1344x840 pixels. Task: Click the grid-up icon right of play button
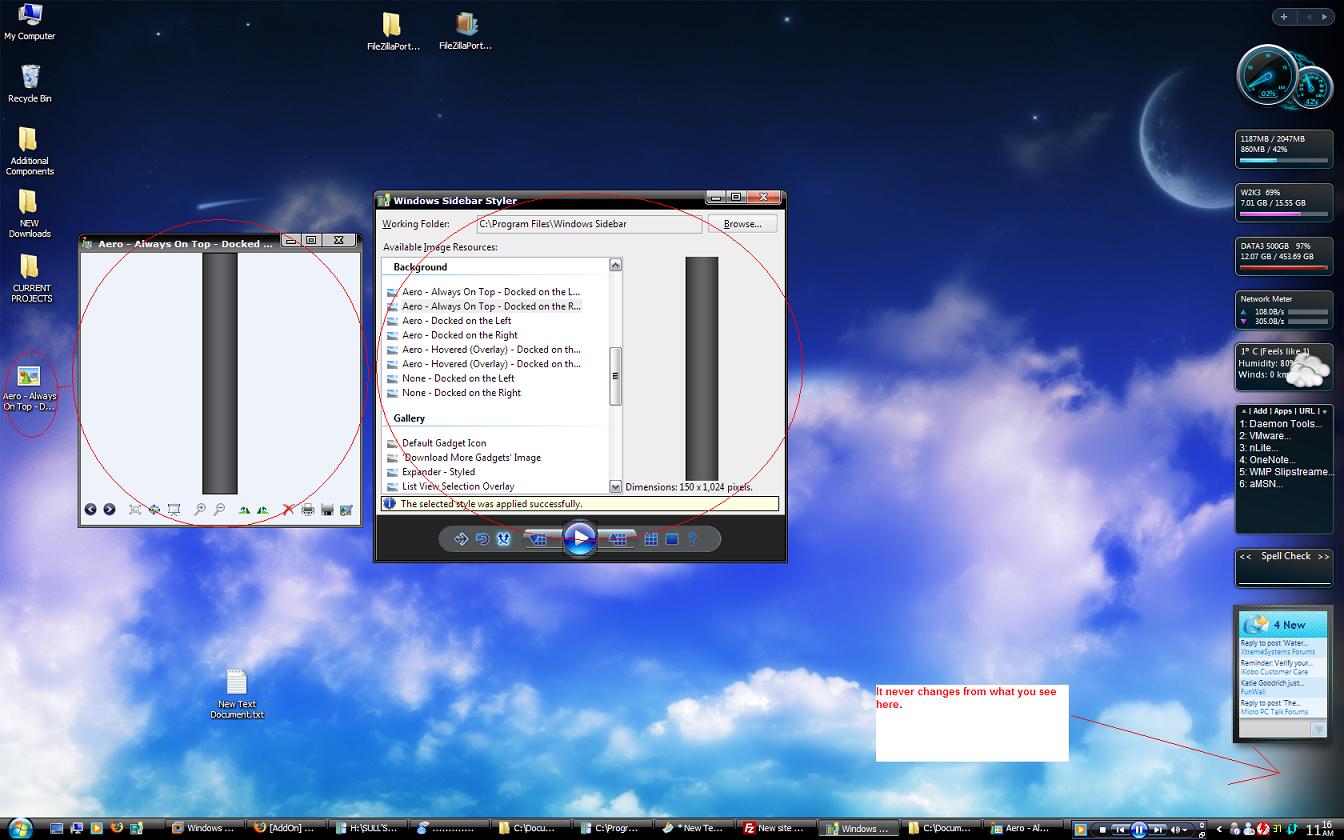[618, 539]
